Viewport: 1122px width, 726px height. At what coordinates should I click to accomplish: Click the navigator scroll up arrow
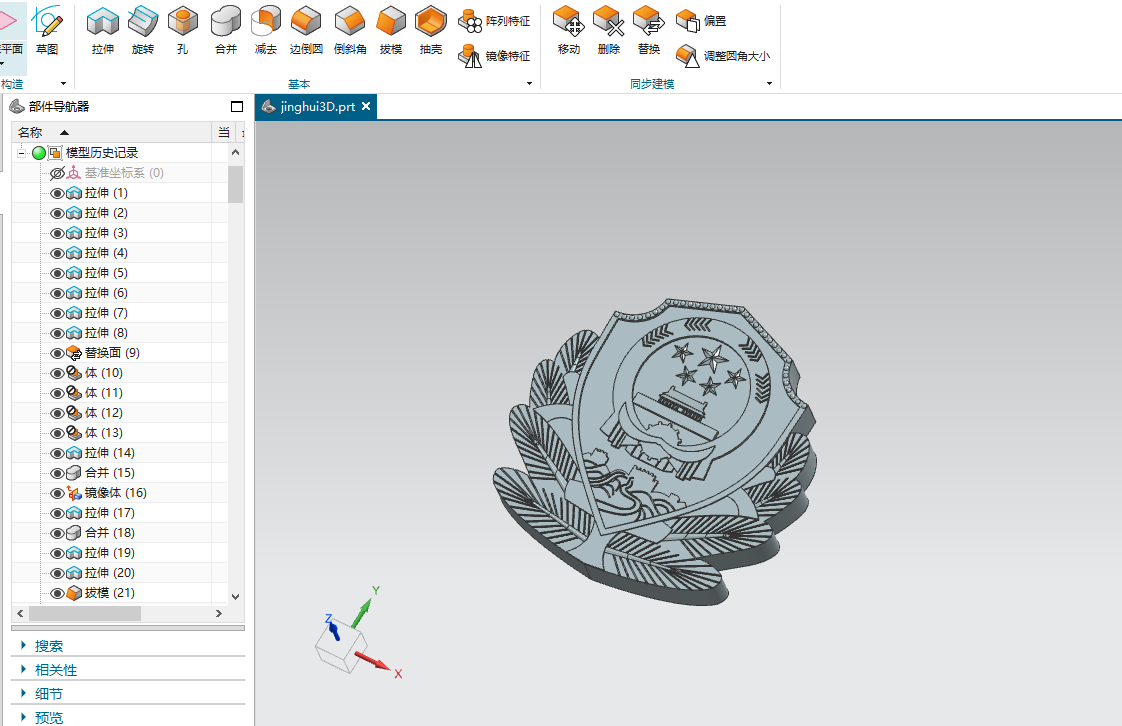pos(235,152)
